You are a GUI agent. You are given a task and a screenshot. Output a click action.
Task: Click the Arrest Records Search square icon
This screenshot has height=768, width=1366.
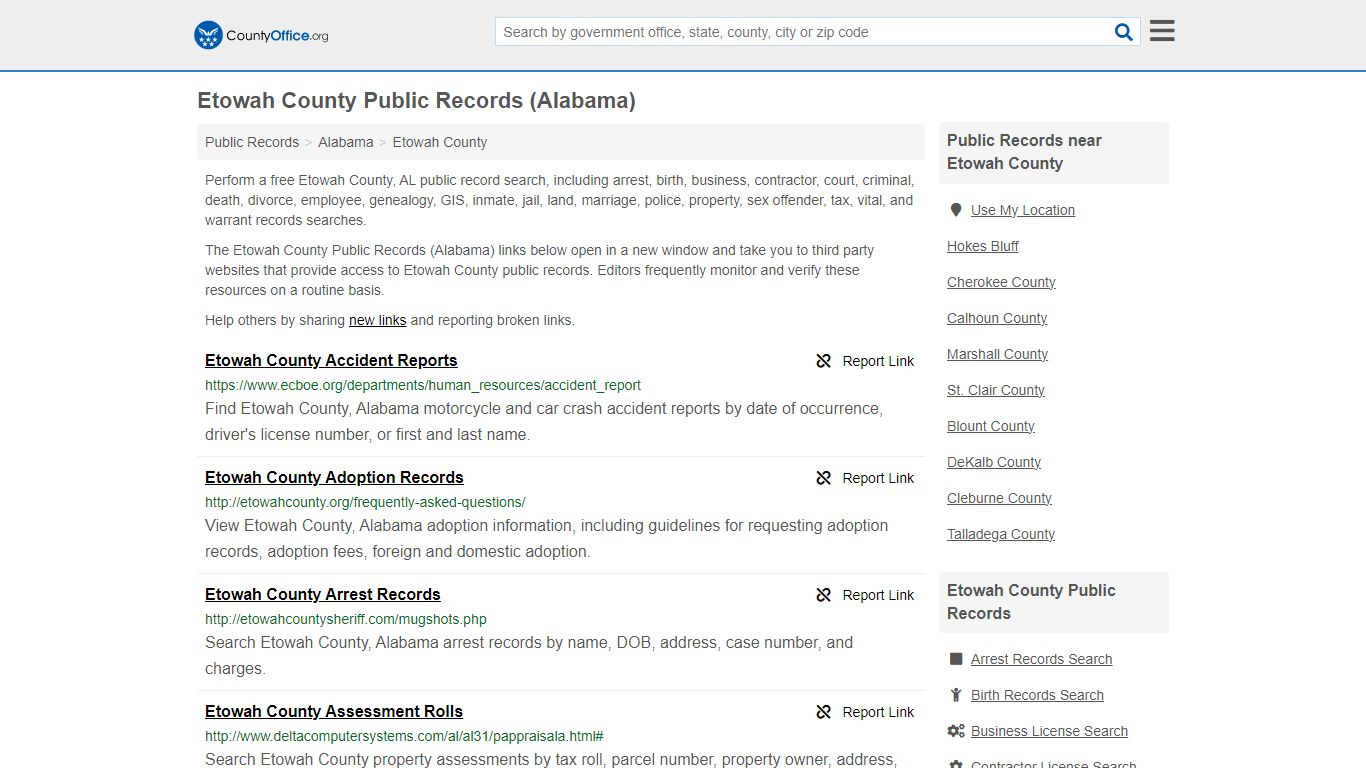tap(955, 658)
